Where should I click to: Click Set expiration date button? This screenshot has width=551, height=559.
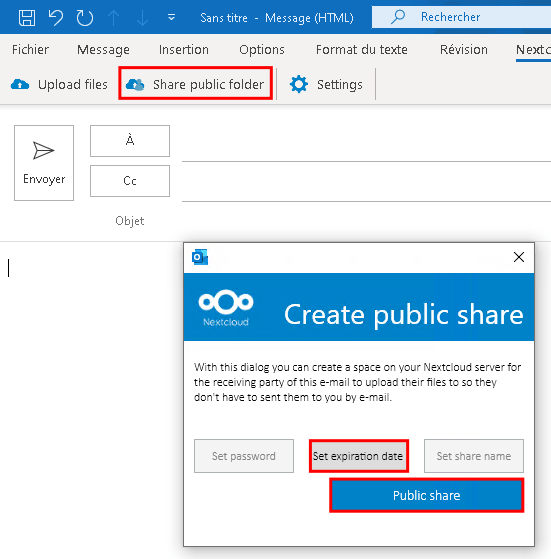pyautogui.click(x=359, y=456)
